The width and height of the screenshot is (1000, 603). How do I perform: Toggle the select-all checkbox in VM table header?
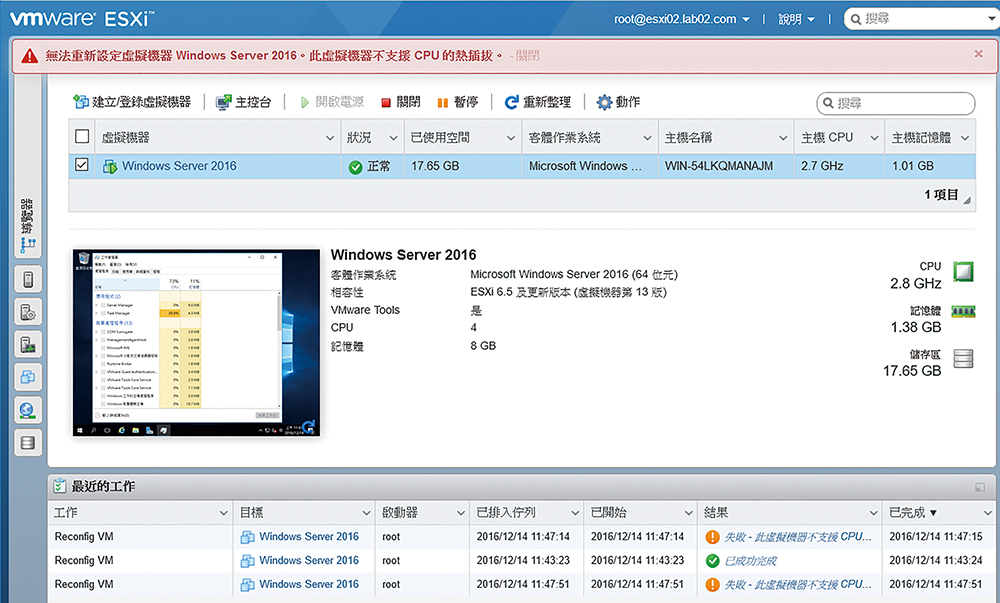coord(82,136)
